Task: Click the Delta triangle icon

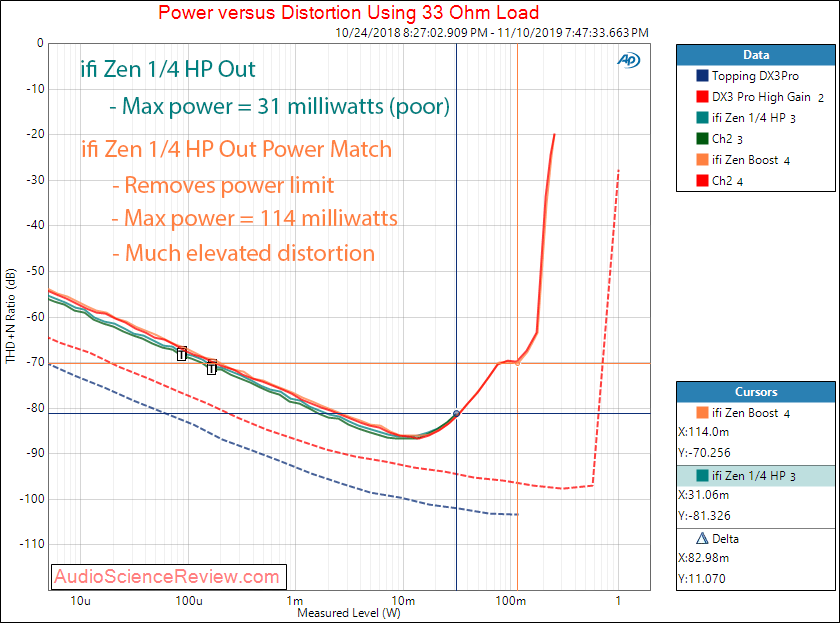Action: pyautogui.click(x=702, y=538)
